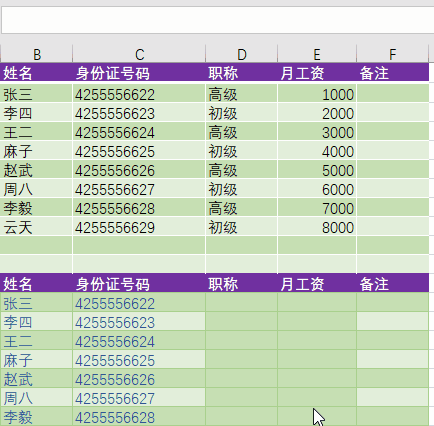The height and width of the screenshot is (426, 434).
Task: Click 职称 header in the upper table
Action: point(242,72)
